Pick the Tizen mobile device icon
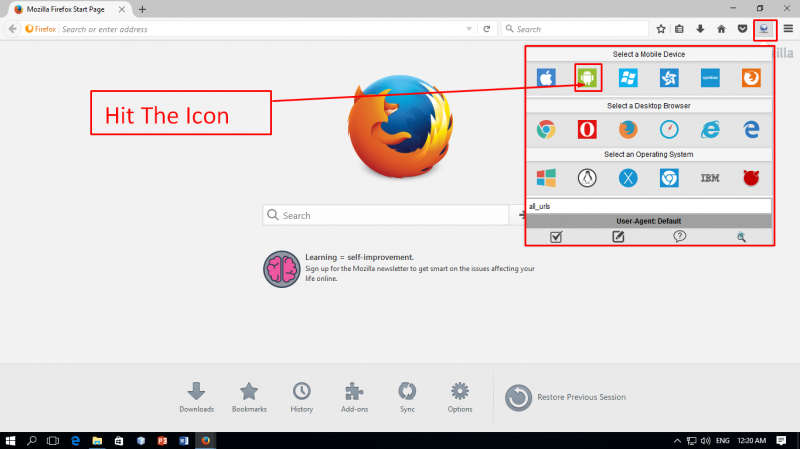The height and width of the screenshot is (449, 800). 669,78
